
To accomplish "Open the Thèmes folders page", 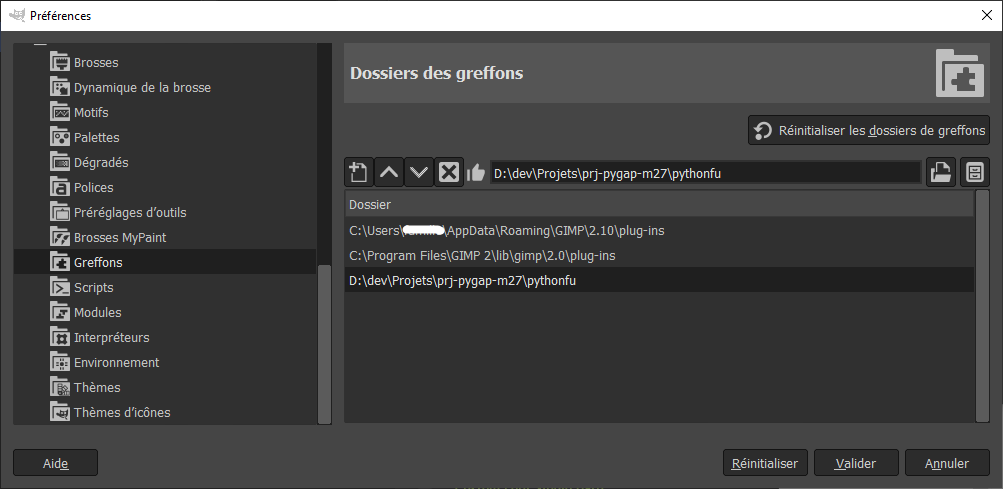I will (164, 387).
